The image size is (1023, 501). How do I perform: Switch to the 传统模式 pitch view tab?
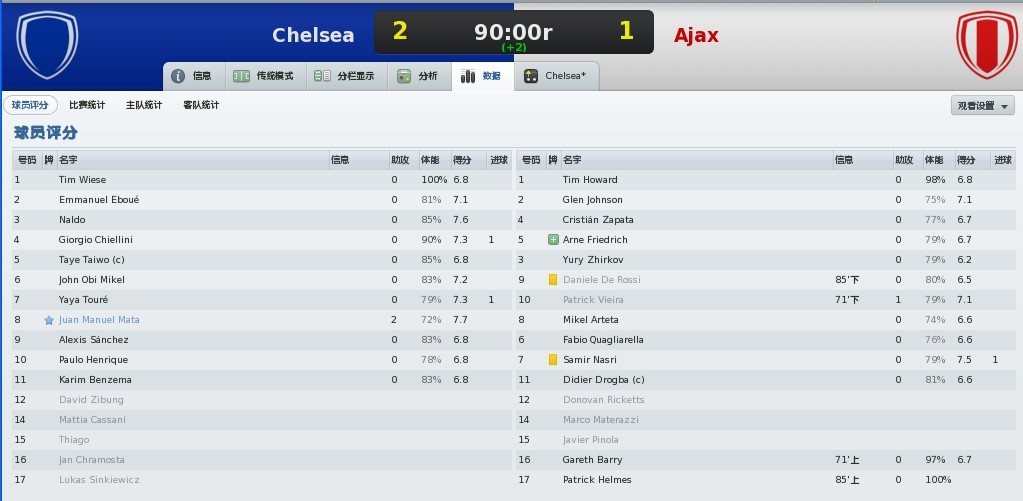[263, 76]
